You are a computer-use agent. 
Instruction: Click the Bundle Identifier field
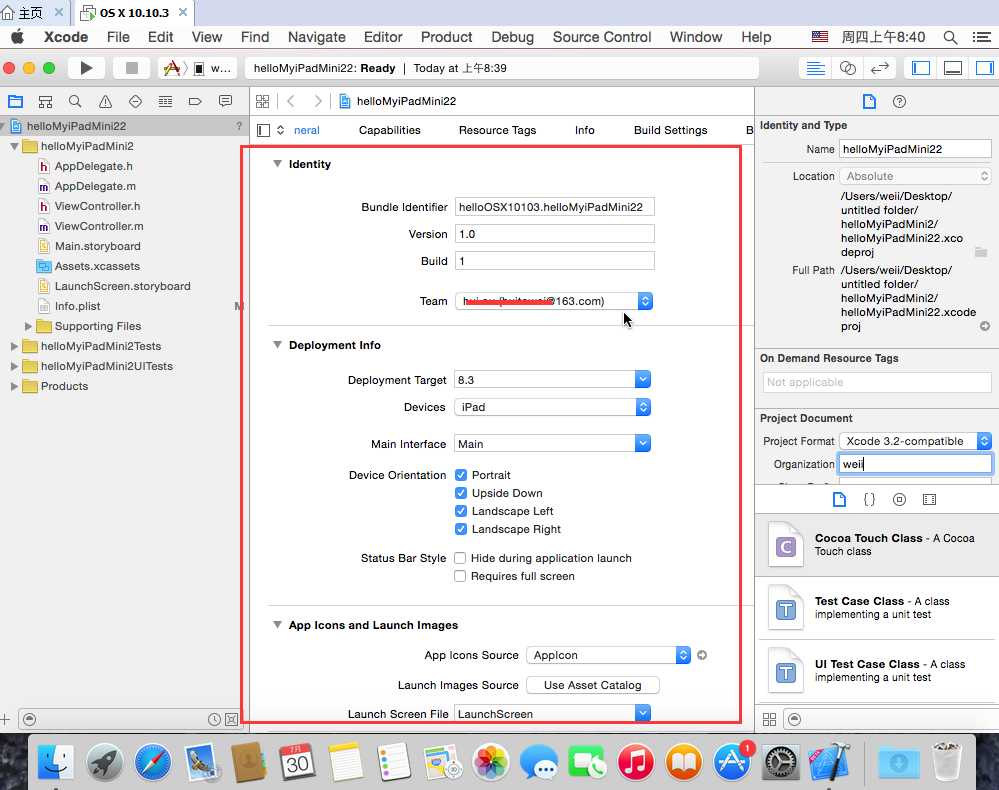click(554, 207)
